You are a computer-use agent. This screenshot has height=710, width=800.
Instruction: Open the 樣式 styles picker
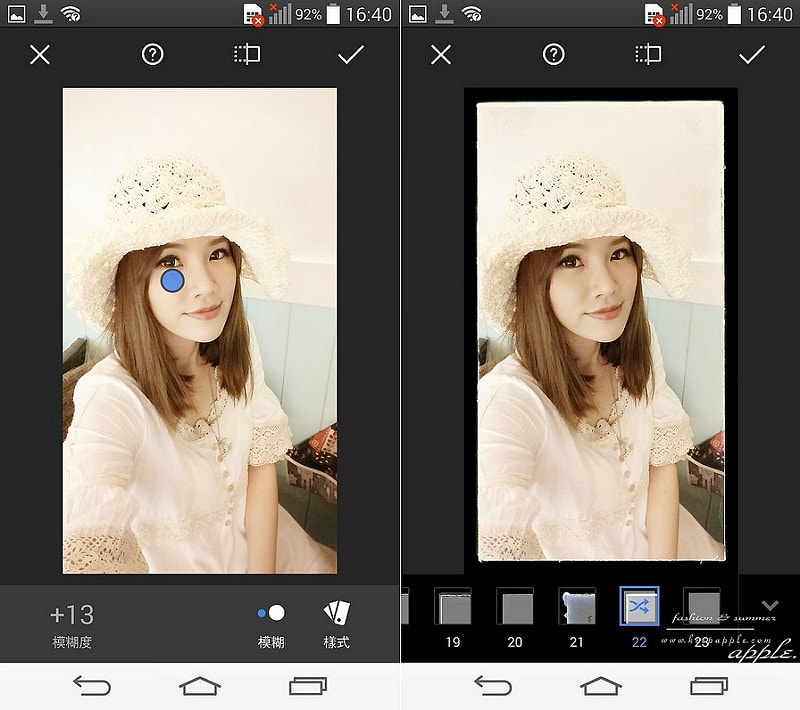337,624
